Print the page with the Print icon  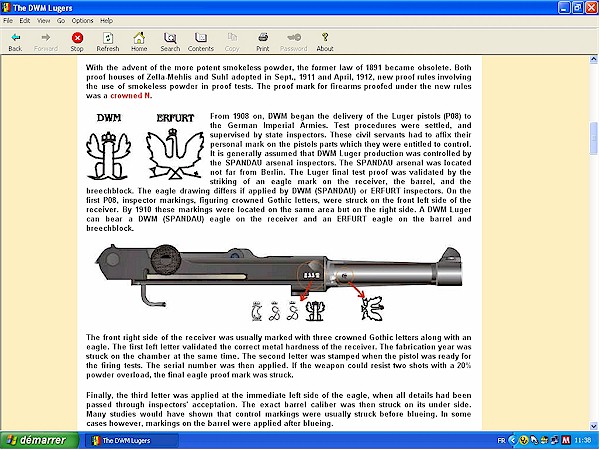(x=262, y=41)
